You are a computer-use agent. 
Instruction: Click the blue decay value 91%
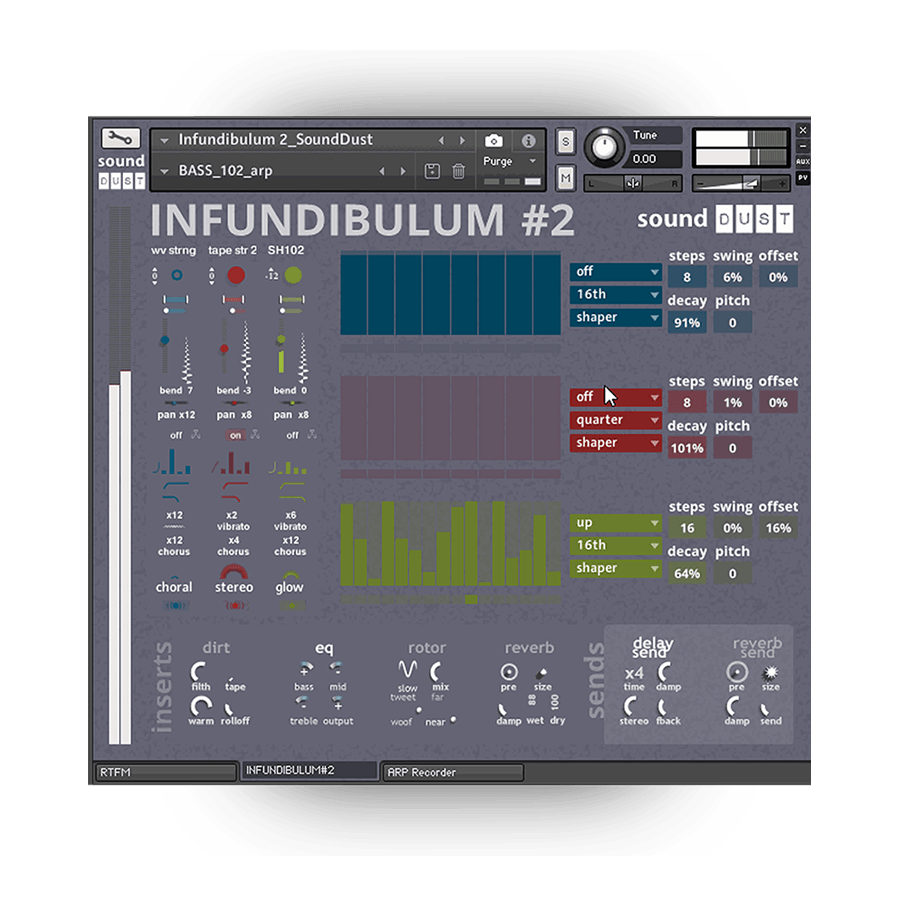coord(686,323)
